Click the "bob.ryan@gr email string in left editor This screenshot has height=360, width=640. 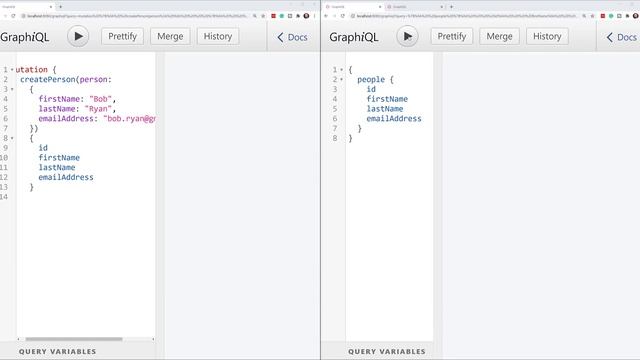129,119
